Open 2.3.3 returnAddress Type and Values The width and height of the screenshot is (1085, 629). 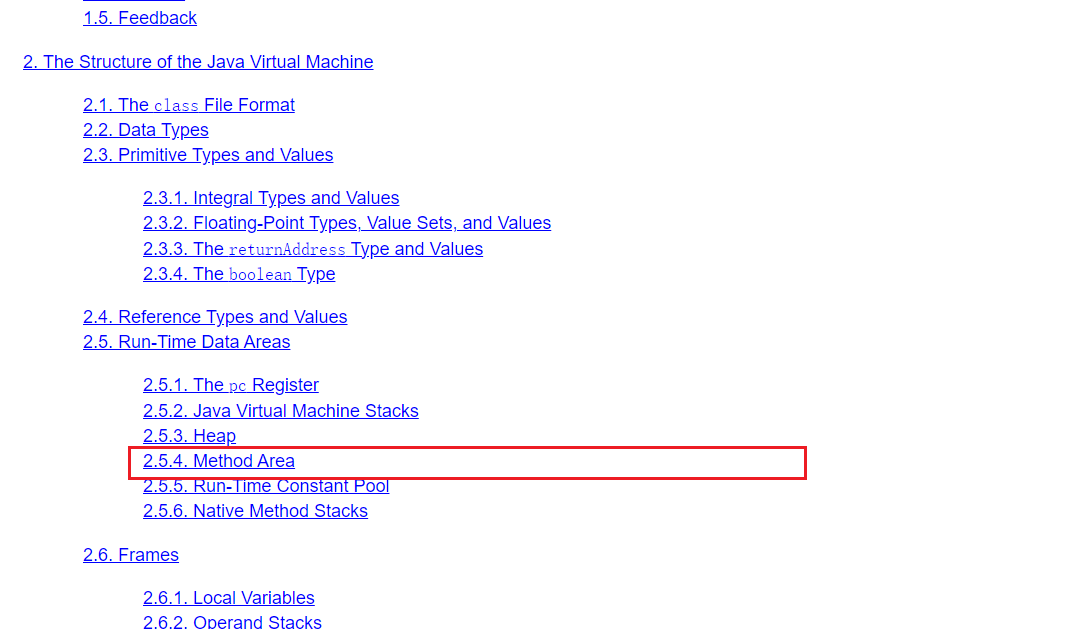(x=313, y=249)
